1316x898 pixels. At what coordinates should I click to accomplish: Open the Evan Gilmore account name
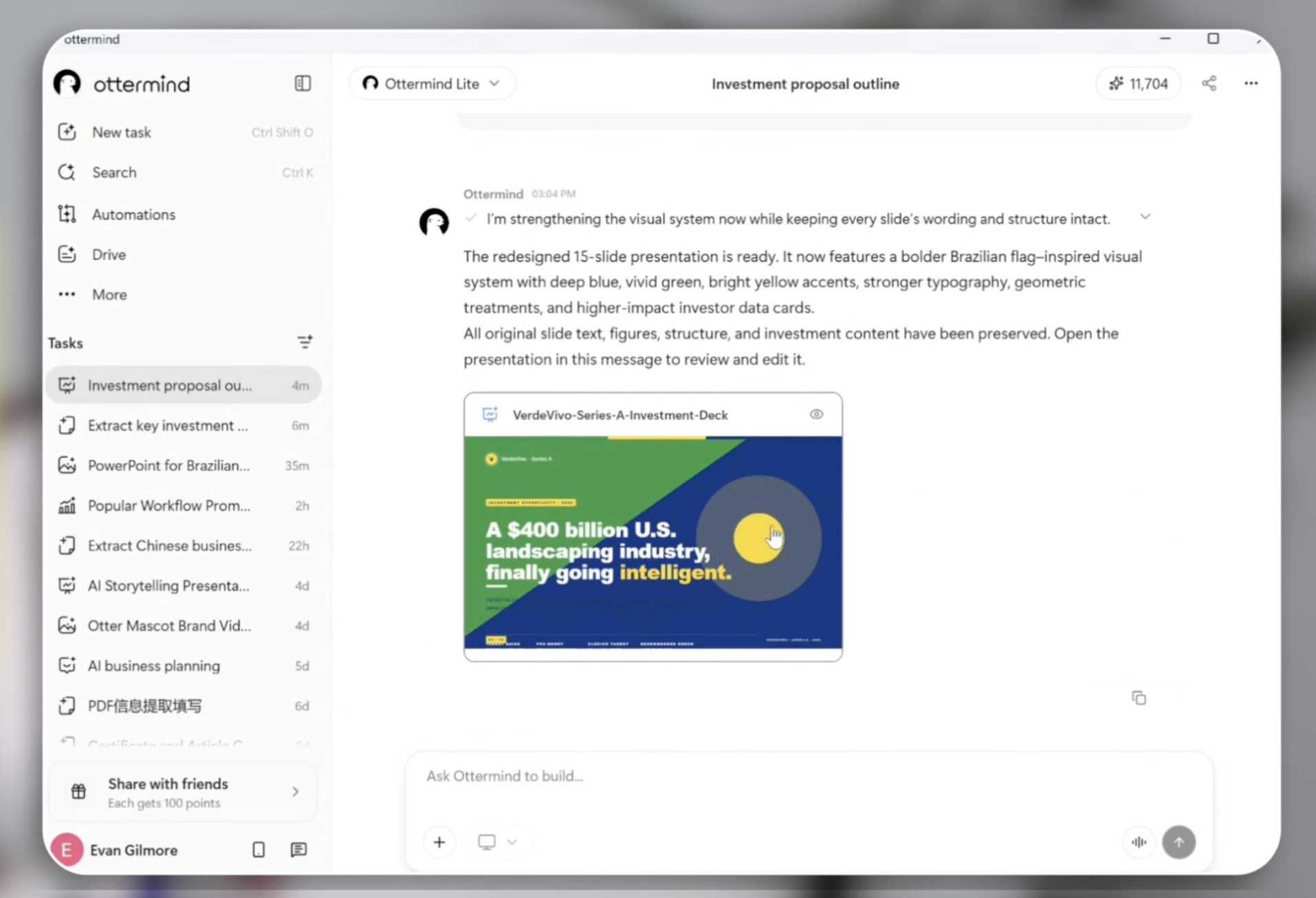134,850
